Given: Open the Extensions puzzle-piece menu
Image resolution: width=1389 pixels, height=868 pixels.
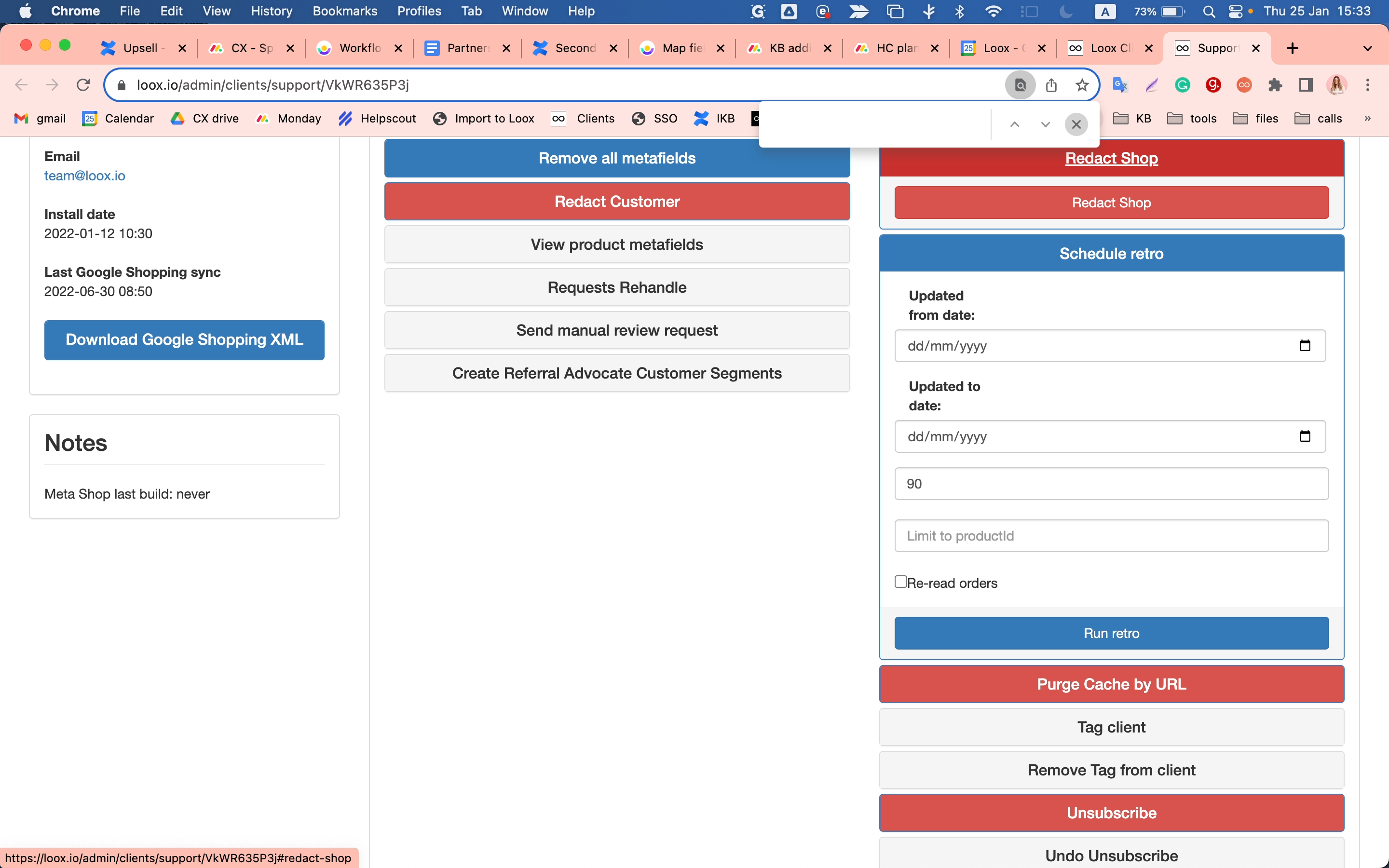Looking at the screenshot, I should pos(1275,85).
